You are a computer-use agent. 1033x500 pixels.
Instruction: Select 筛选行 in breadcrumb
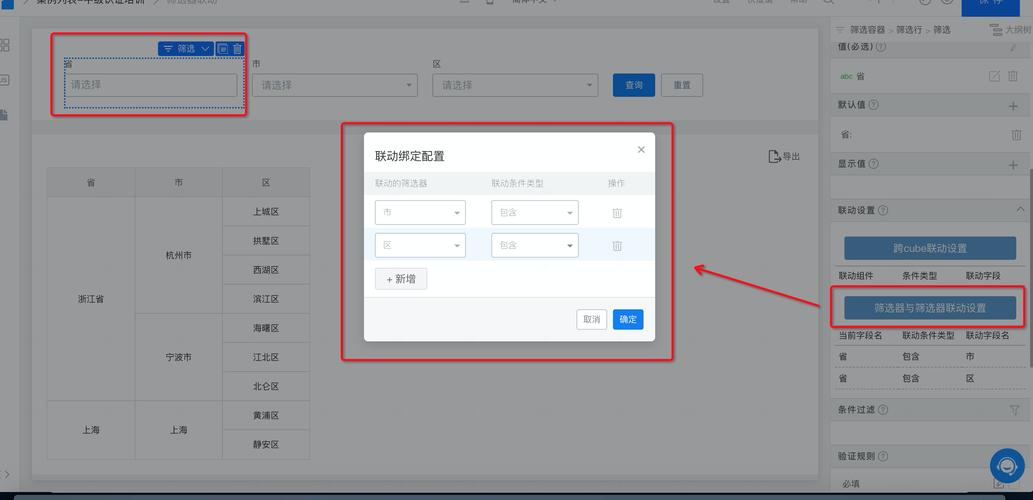[x=908, y=30]
